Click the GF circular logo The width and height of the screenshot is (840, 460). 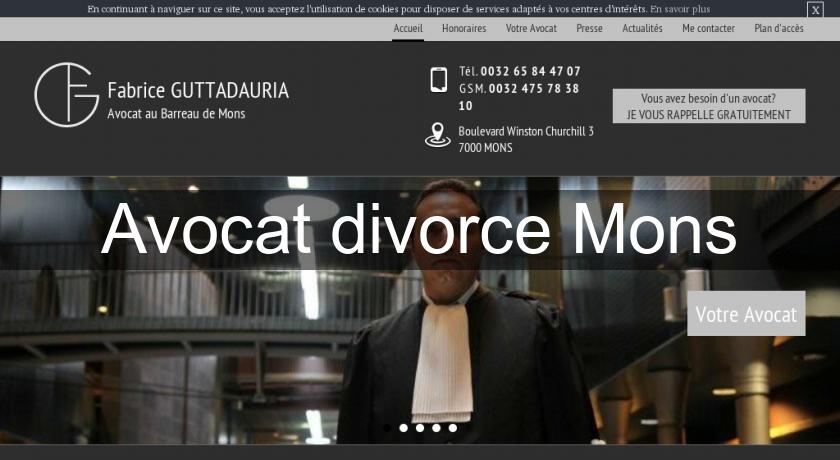click(x=66, y=95)
